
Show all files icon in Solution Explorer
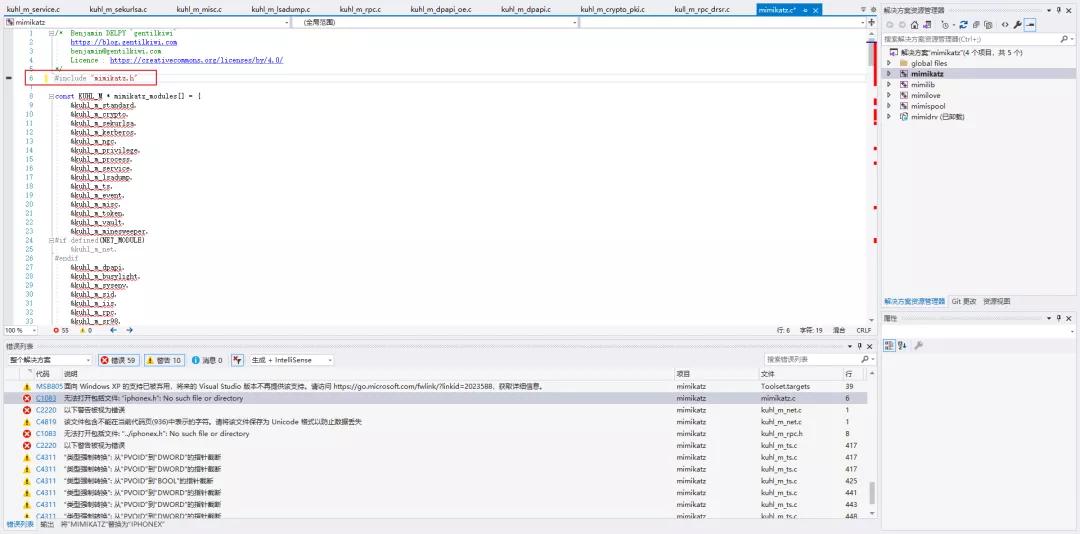point(988,25)
